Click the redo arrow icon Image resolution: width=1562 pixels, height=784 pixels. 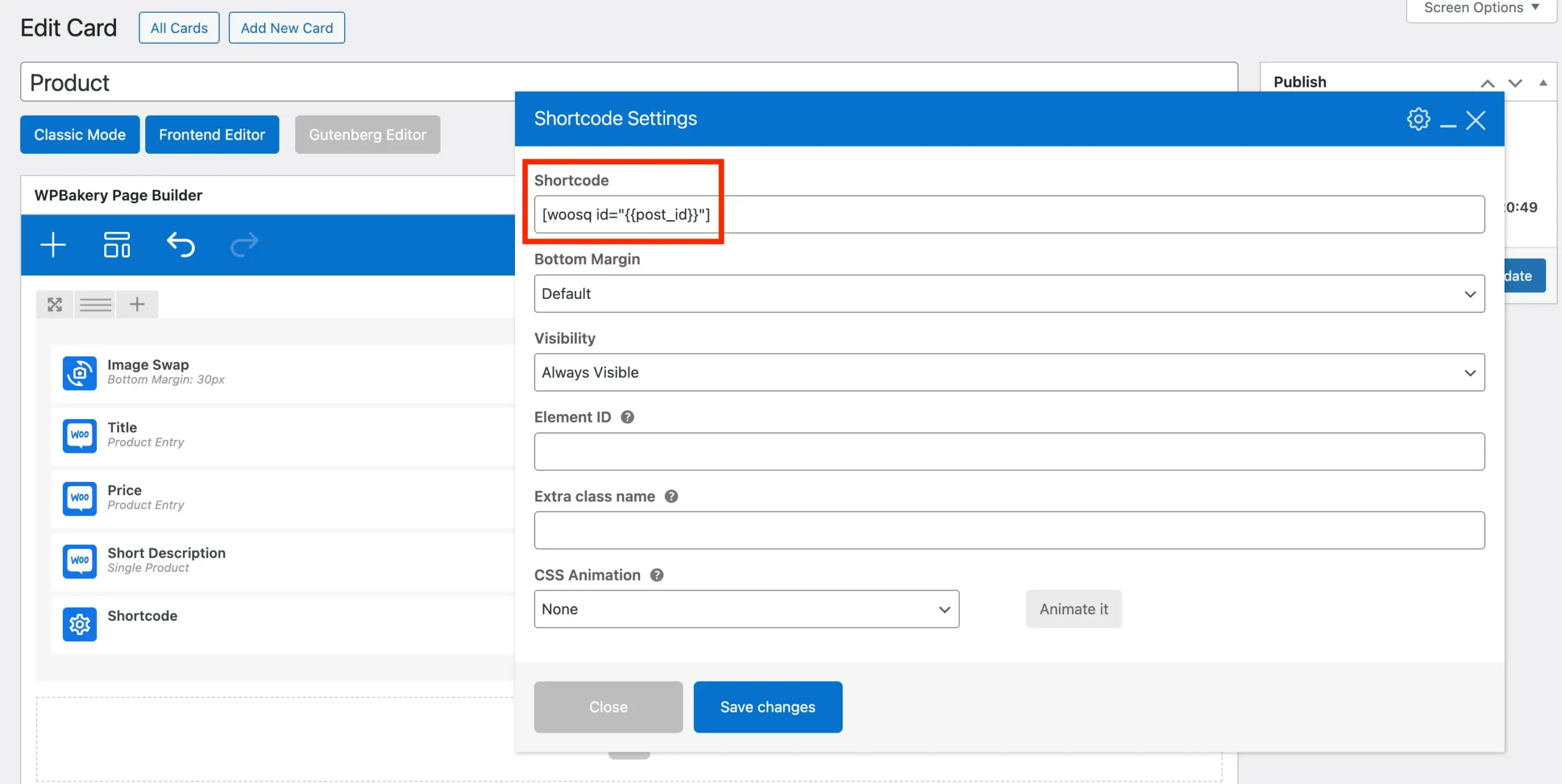pos(245,245)
